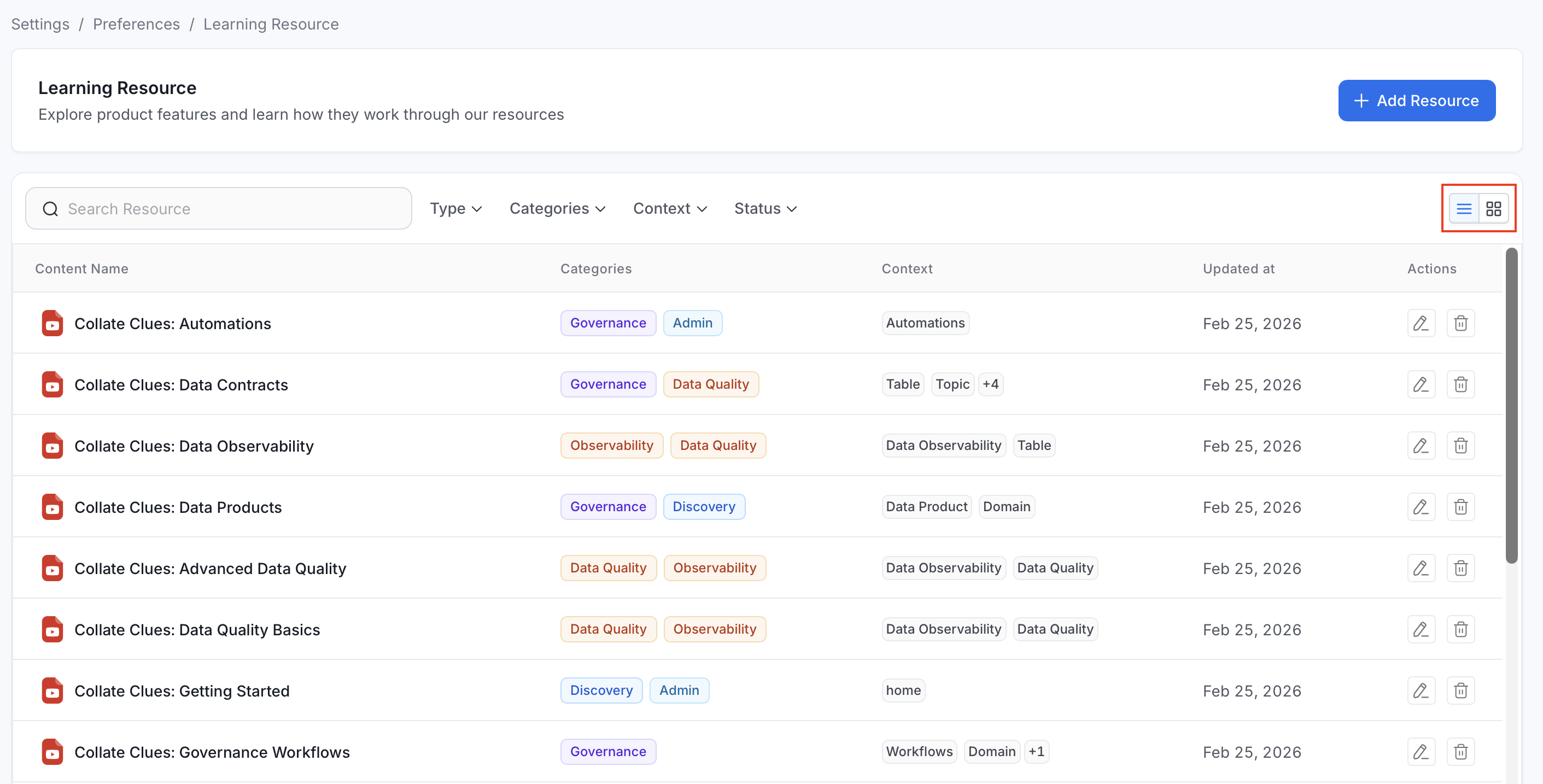Show the +4 more contexts for Data Contracts

(991, 384)
